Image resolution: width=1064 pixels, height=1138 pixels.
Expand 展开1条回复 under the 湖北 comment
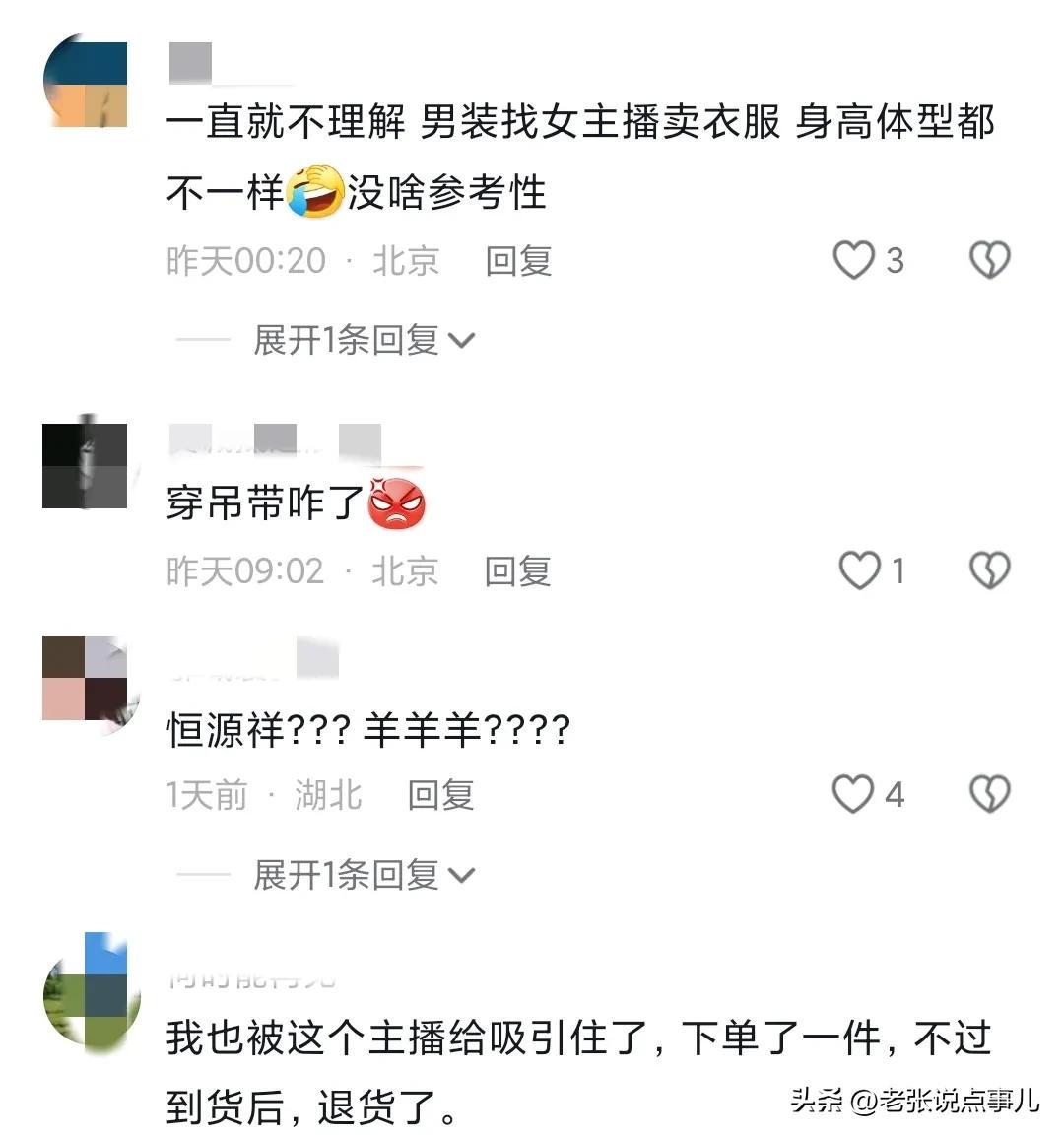tap(364, 875)
